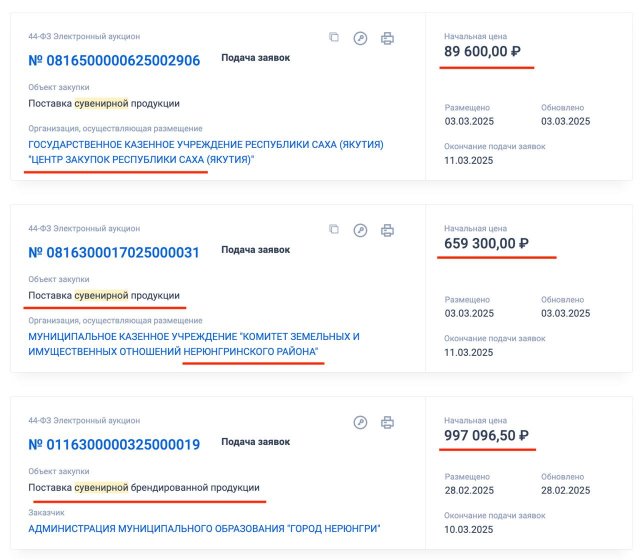Click the 997 096,50 ₽ starting price
The width and height of the screenshot is (640, 560).
(486, 436)
